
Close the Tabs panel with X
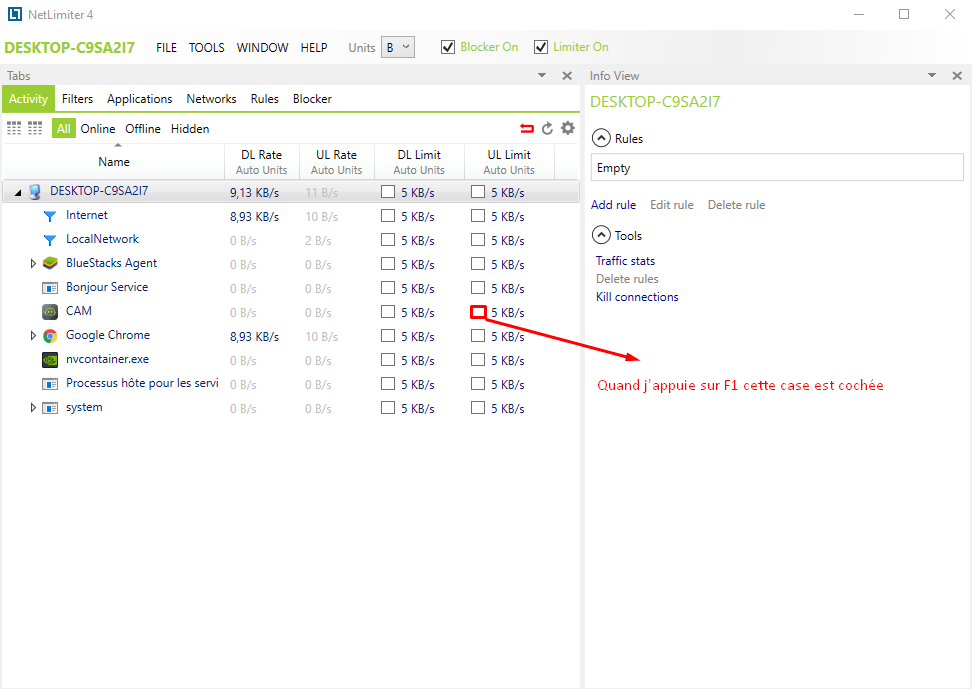click(567, 76)
